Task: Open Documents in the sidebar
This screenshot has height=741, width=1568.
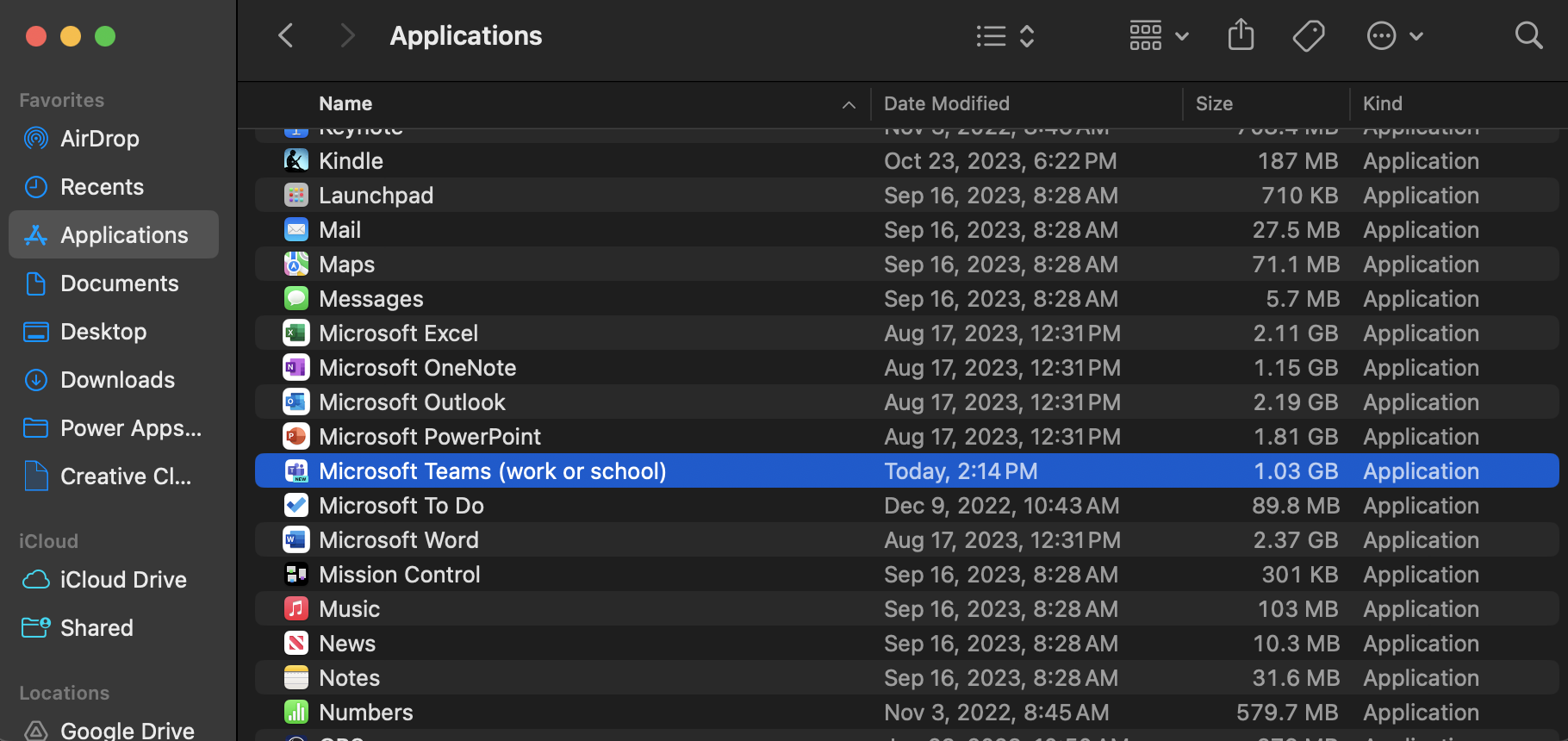Action: pyautogui.click(x=114, y=283)
